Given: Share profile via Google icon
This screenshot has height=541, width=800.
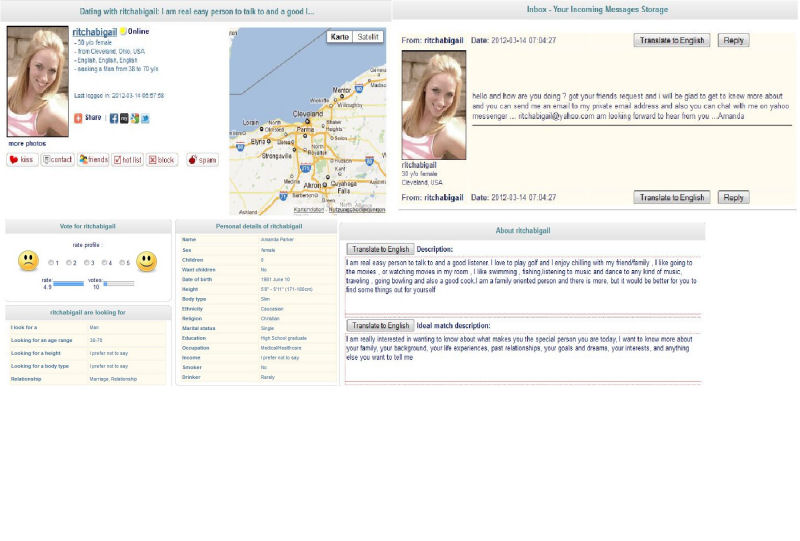Looking at the screenshot, I should [x=135, y=118].
